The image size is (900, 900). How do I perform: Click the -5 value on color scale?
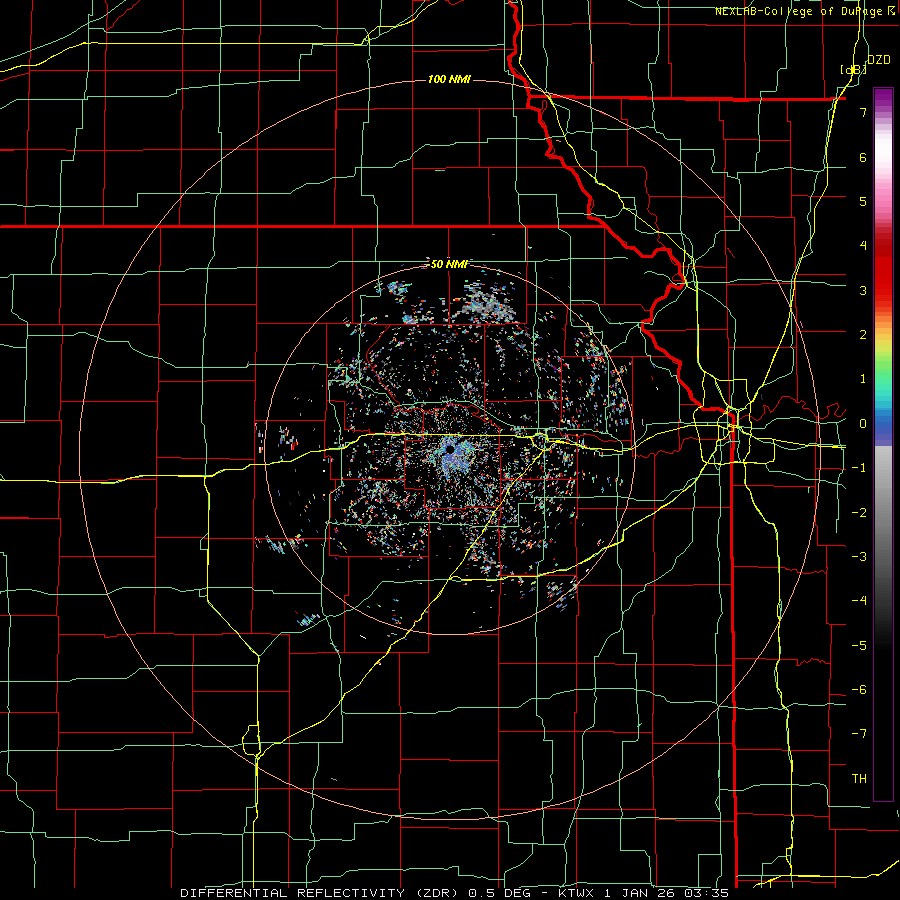859,646
